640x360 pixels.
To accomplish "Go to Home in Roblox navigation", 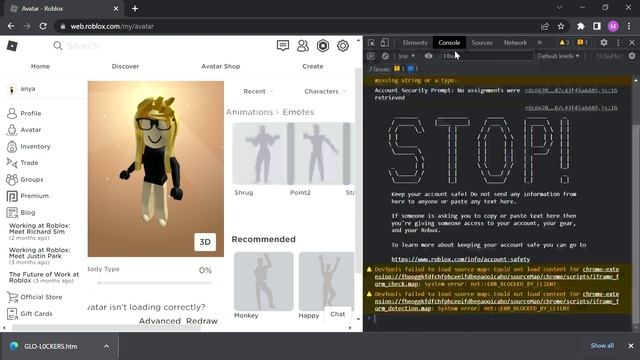I will 40,66.
